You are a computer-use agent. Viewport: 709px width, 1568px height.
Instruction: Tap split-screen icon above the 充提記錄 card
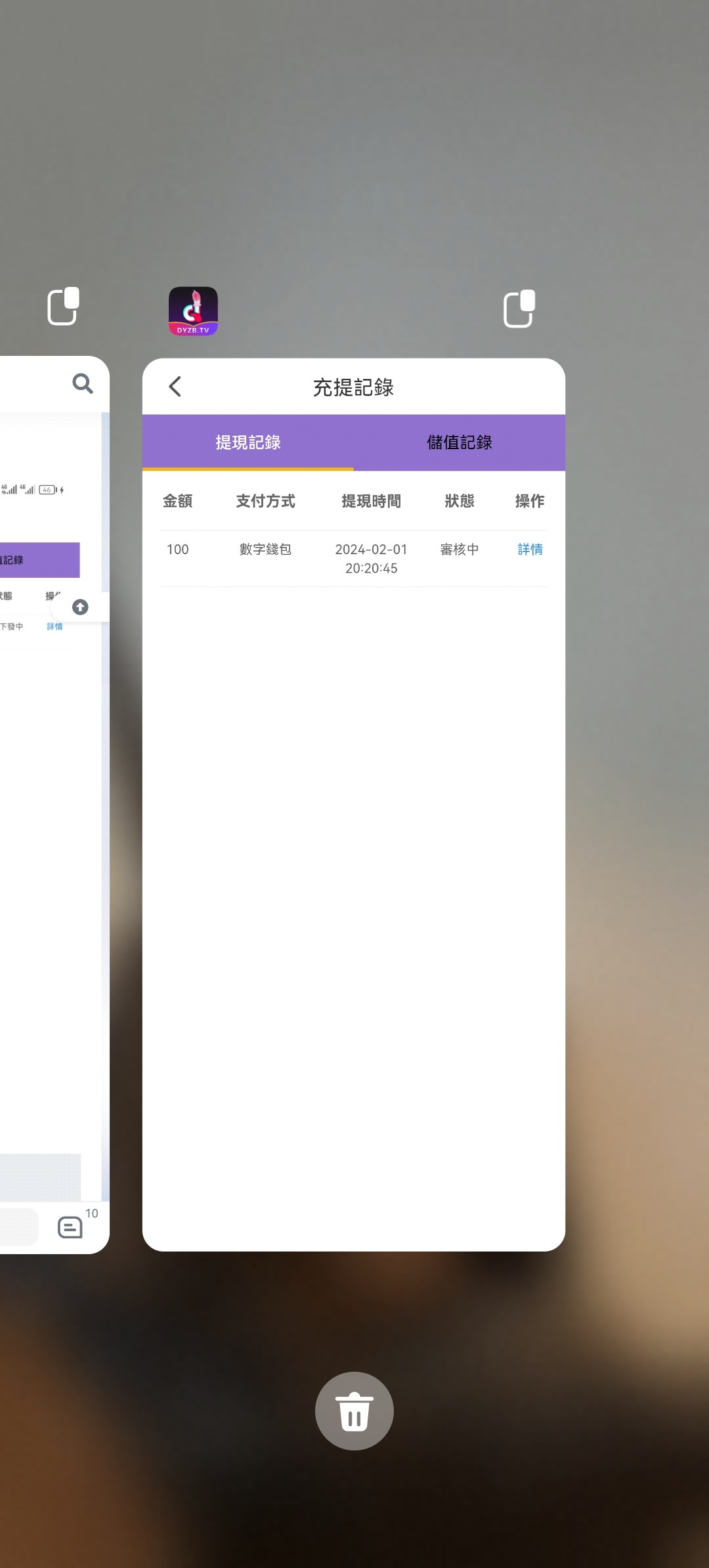[519, 309]
